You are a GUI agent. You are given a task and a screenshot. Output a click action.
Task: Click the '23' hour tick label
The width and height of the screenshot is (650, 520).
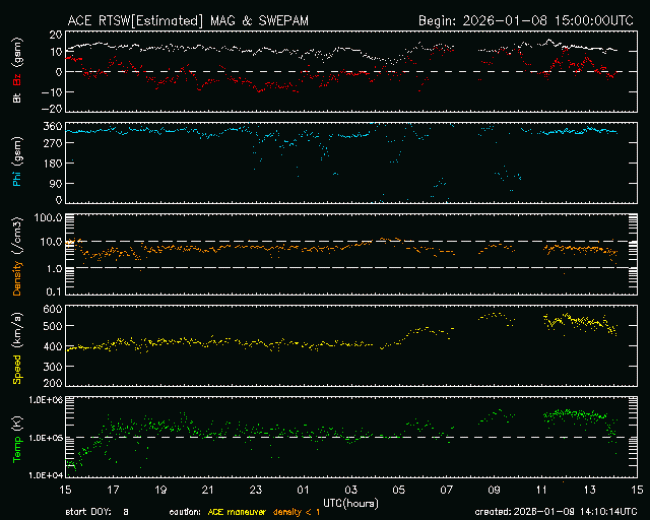[256, 490]
